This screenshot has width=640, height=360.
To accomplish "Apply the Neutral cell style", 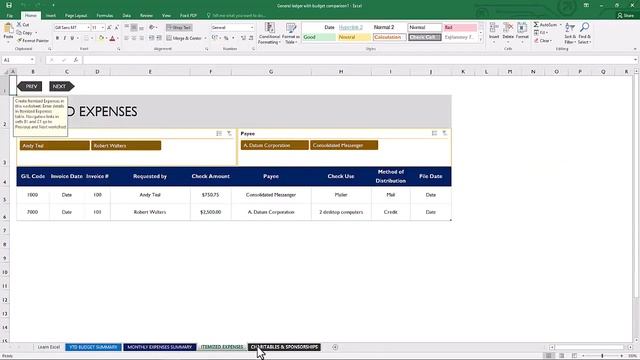I will coord(354,37).
